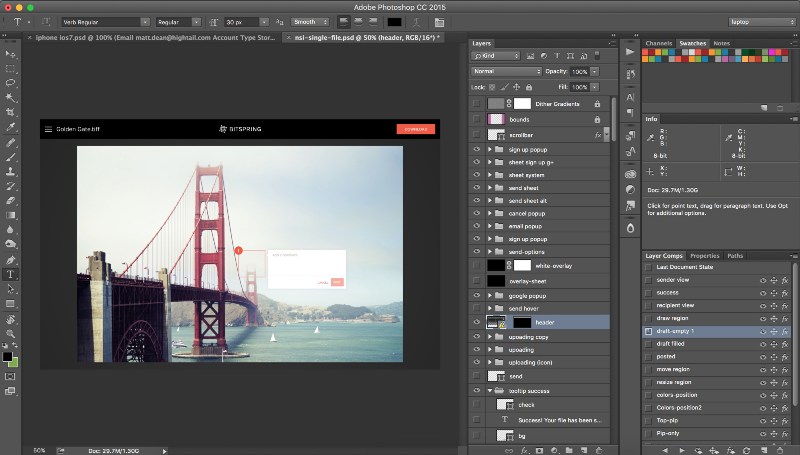Select the Crop tool
The width and height of the screenshot is (800, 455).
[x=10, y=112]
